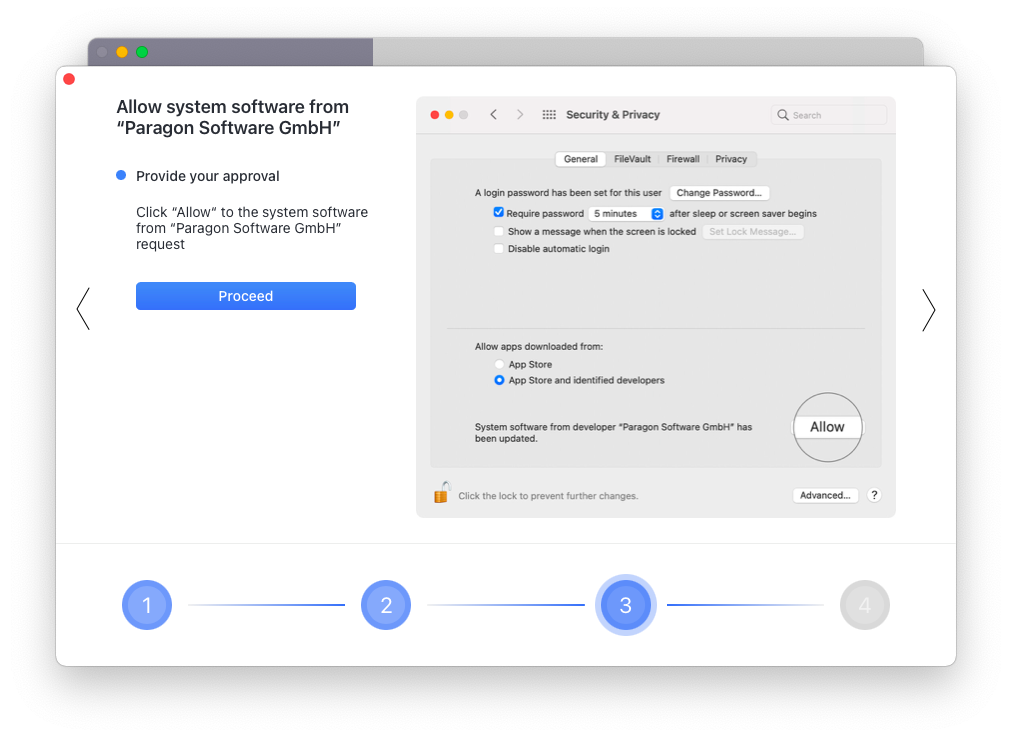This screenshot has width=1012, height=740.
Task: Click the Show All grid icon
Action: point(549,114)
